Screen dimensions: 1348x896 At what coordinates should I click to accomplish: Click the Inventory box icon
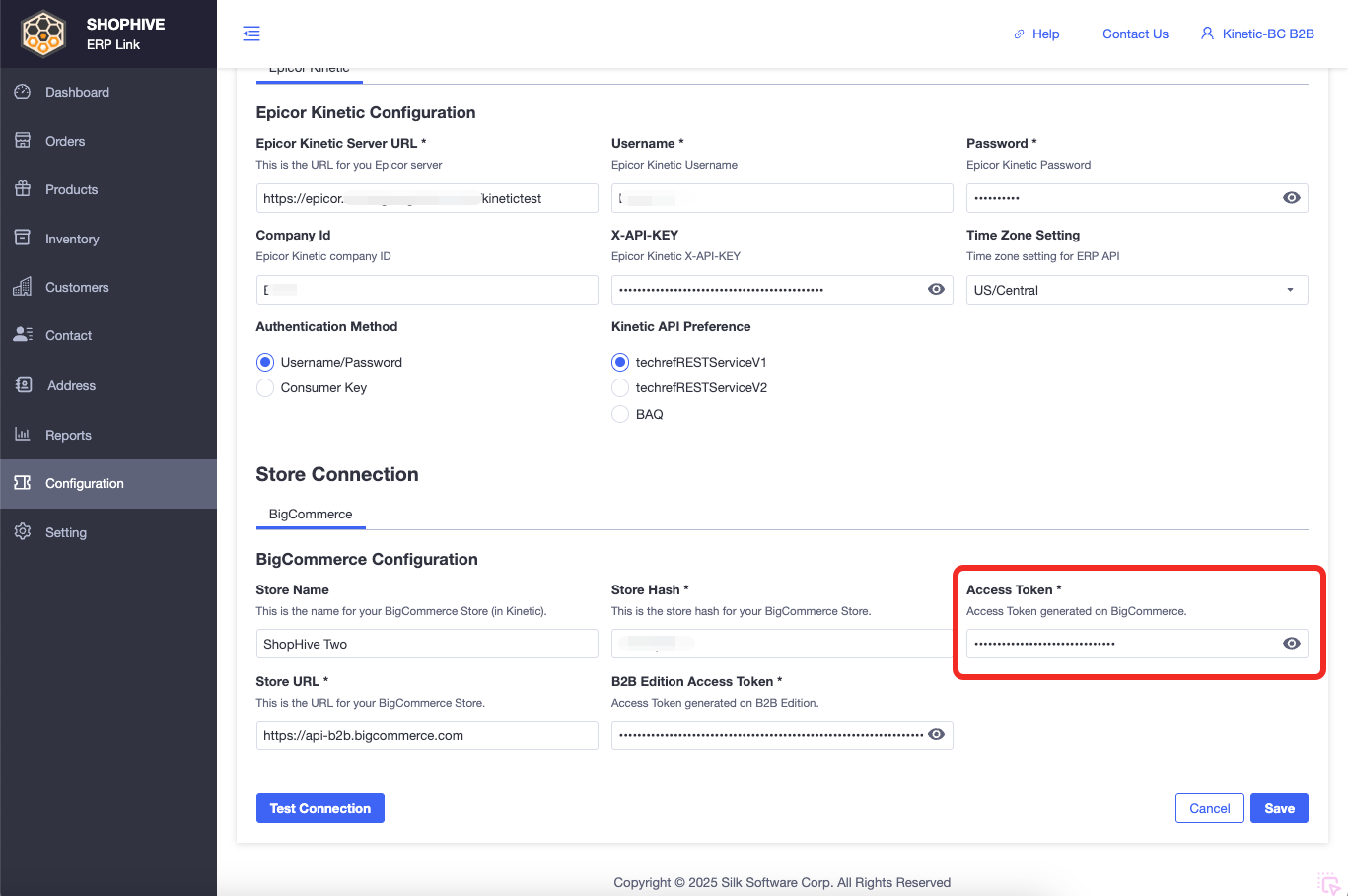click(23, 238)
